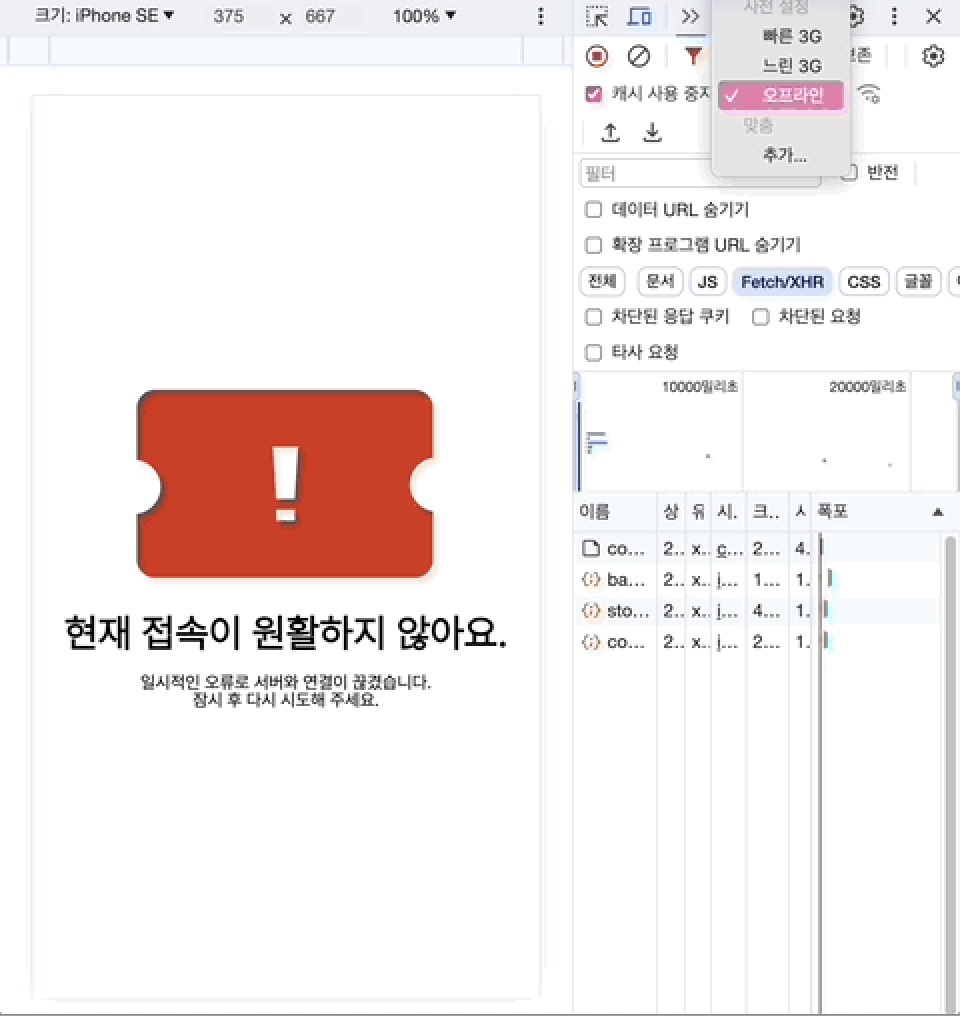Expand the >> more panels chevron
Image resolution: width=960 pixels, height=1016 pixels.
pyautogui.click(x=690, y=16)
